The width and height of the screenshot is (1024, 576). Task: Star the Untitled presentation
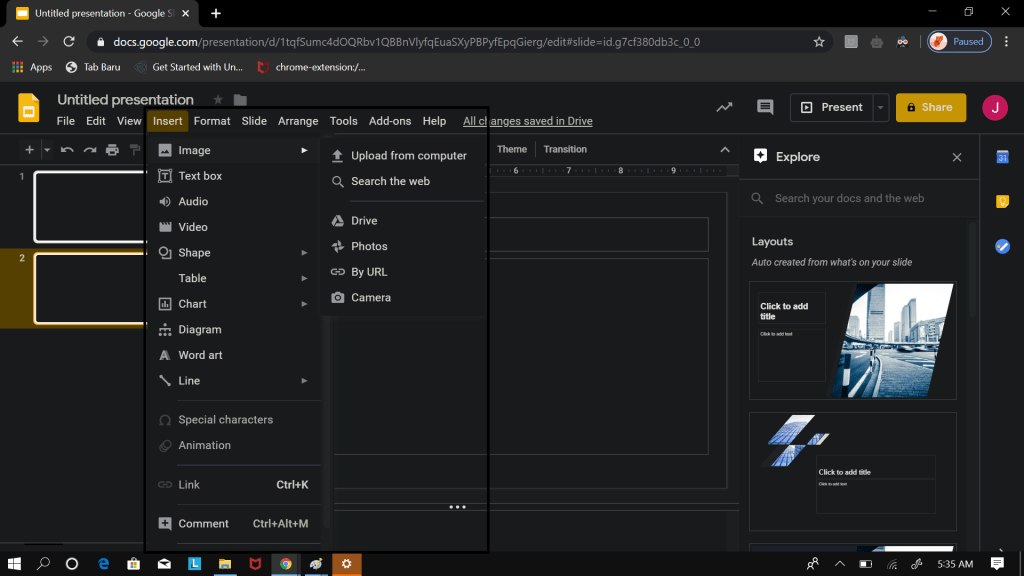(x=218, y=100)
